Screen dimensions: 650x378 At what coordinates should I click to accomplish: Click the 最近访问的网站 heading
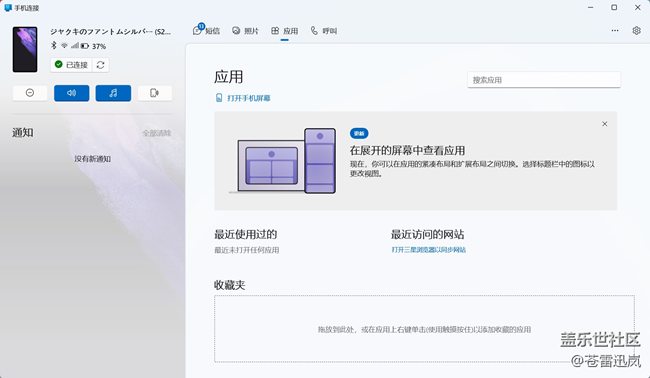[x=427, y=235]
